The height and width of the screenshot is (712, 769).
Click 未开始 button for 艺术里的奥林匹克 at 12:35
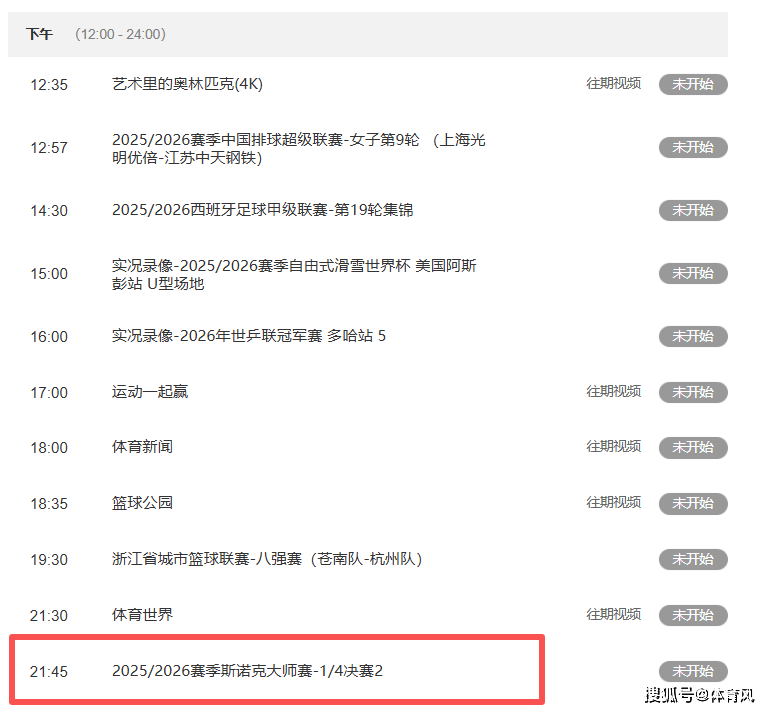(692, 85)
